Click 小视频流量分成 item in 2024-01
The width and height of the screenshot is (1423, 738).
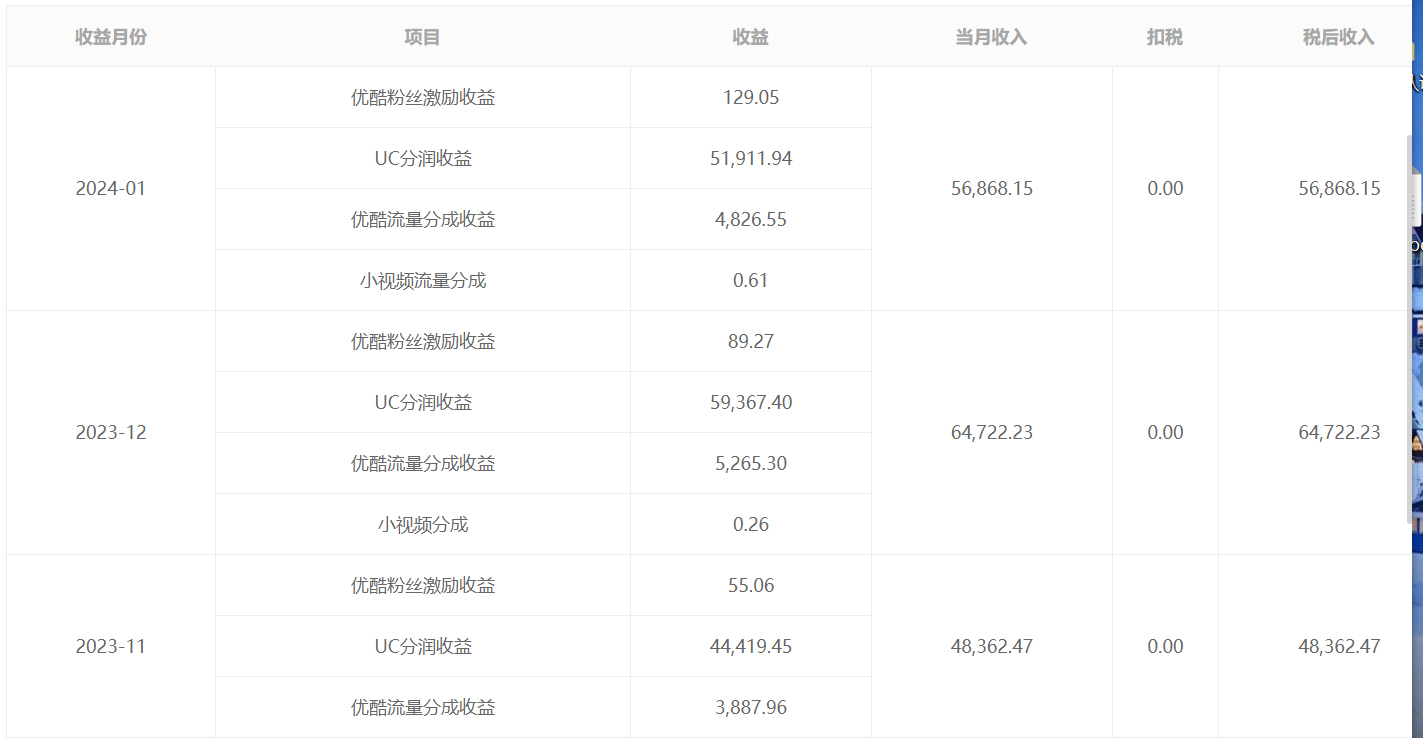pyautogui.click(x=422, y=280)
